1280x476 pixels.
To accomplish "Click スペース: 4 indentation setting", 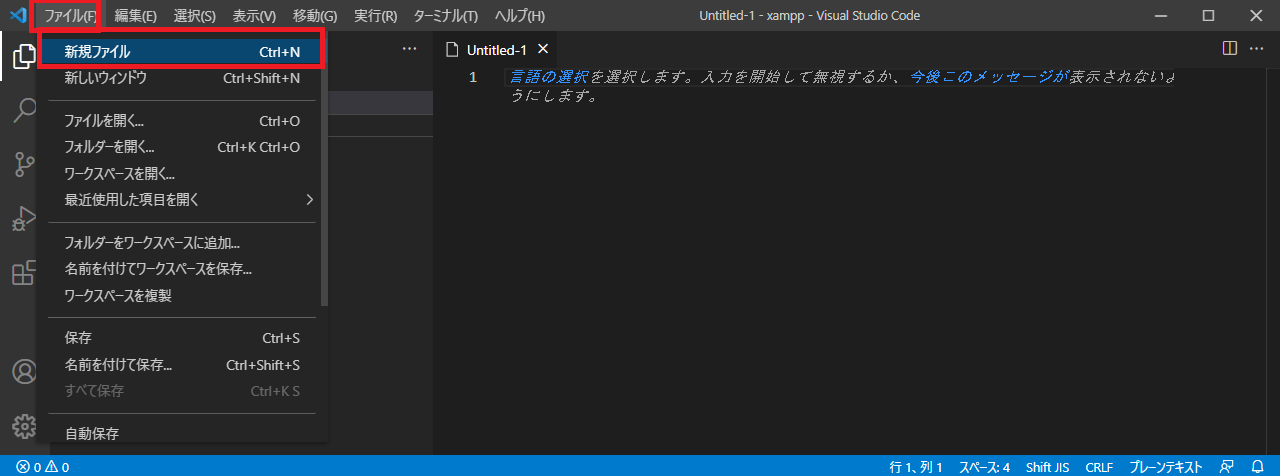I will 985,467.
